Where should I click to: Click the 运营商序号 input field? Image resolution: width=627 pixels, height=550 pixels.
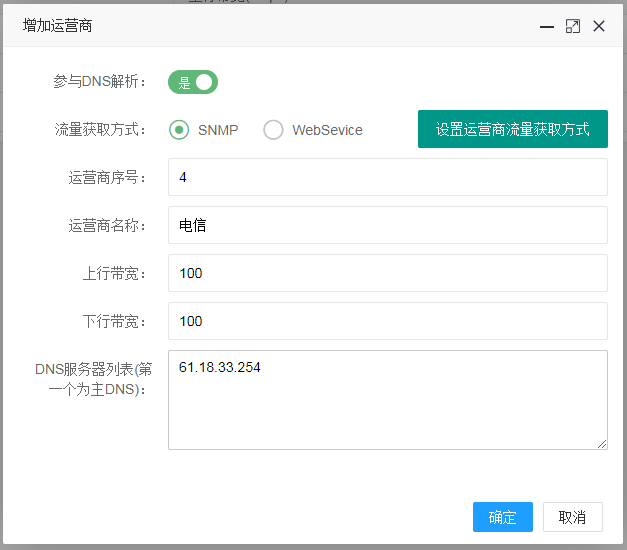[387, 177]
